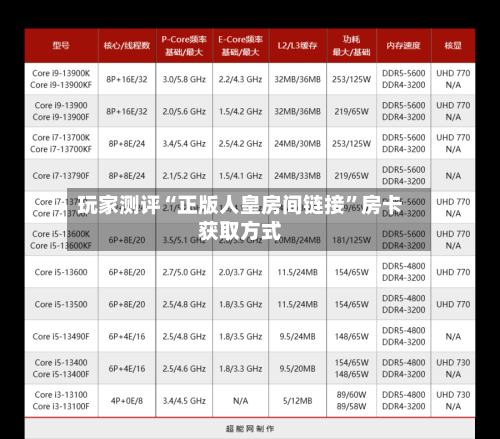This screenshot has width=500, height=439.
Task: Click the 4P+0E/8 core count cell
Action: click(x=127, y=401)
